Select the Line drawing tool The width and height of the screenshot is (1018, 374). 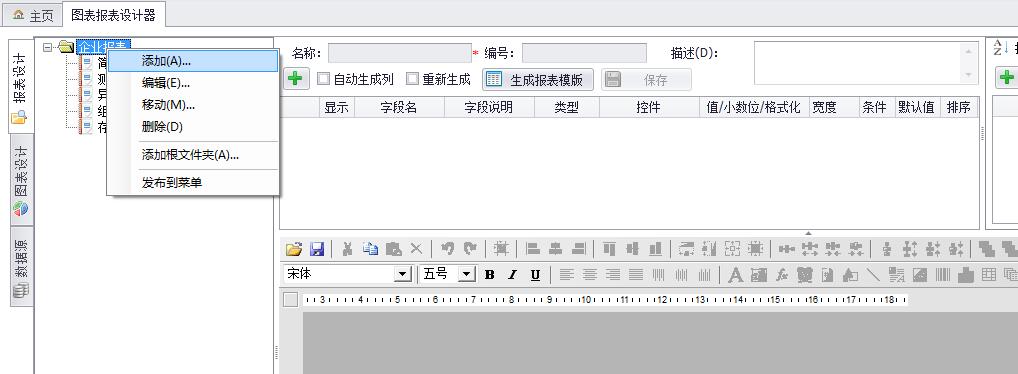tap(873, 275)
